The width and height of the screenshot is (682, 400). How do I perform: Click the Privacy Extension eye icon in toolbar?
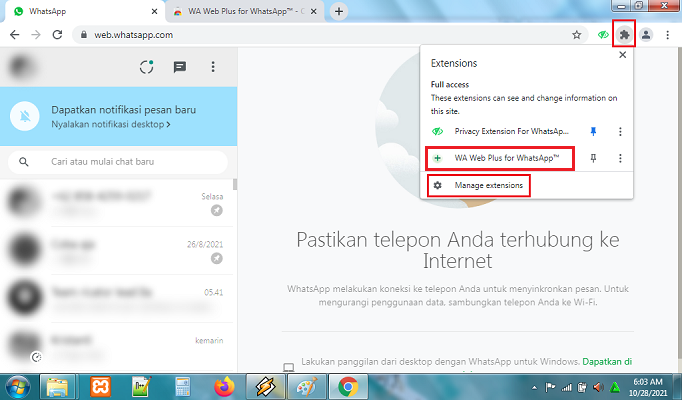tap(603, 35)
